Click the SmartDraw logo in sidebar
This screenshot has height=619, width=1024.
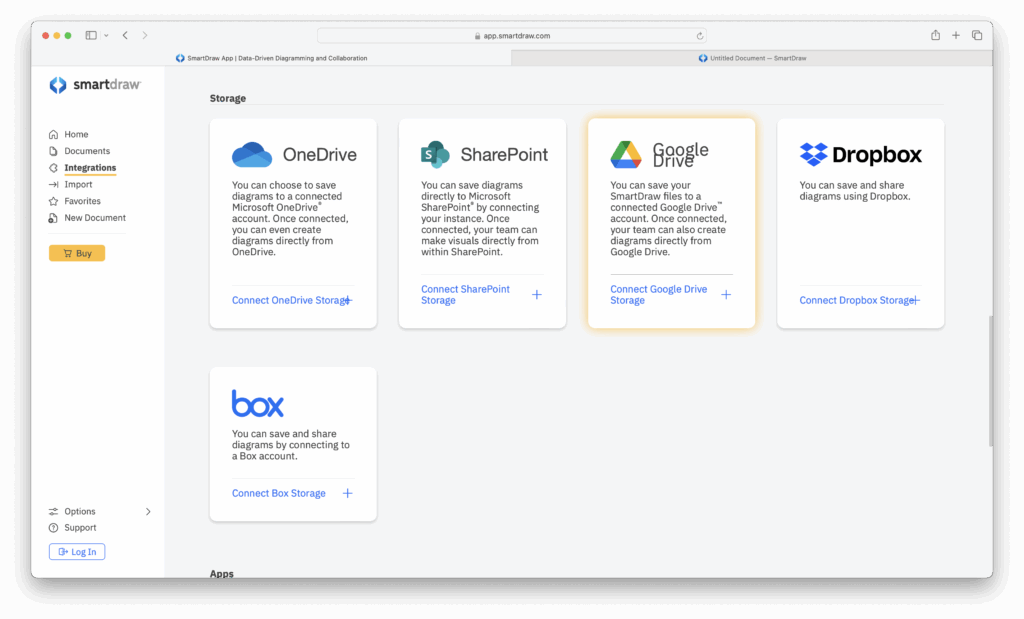[x=95, y=85]
